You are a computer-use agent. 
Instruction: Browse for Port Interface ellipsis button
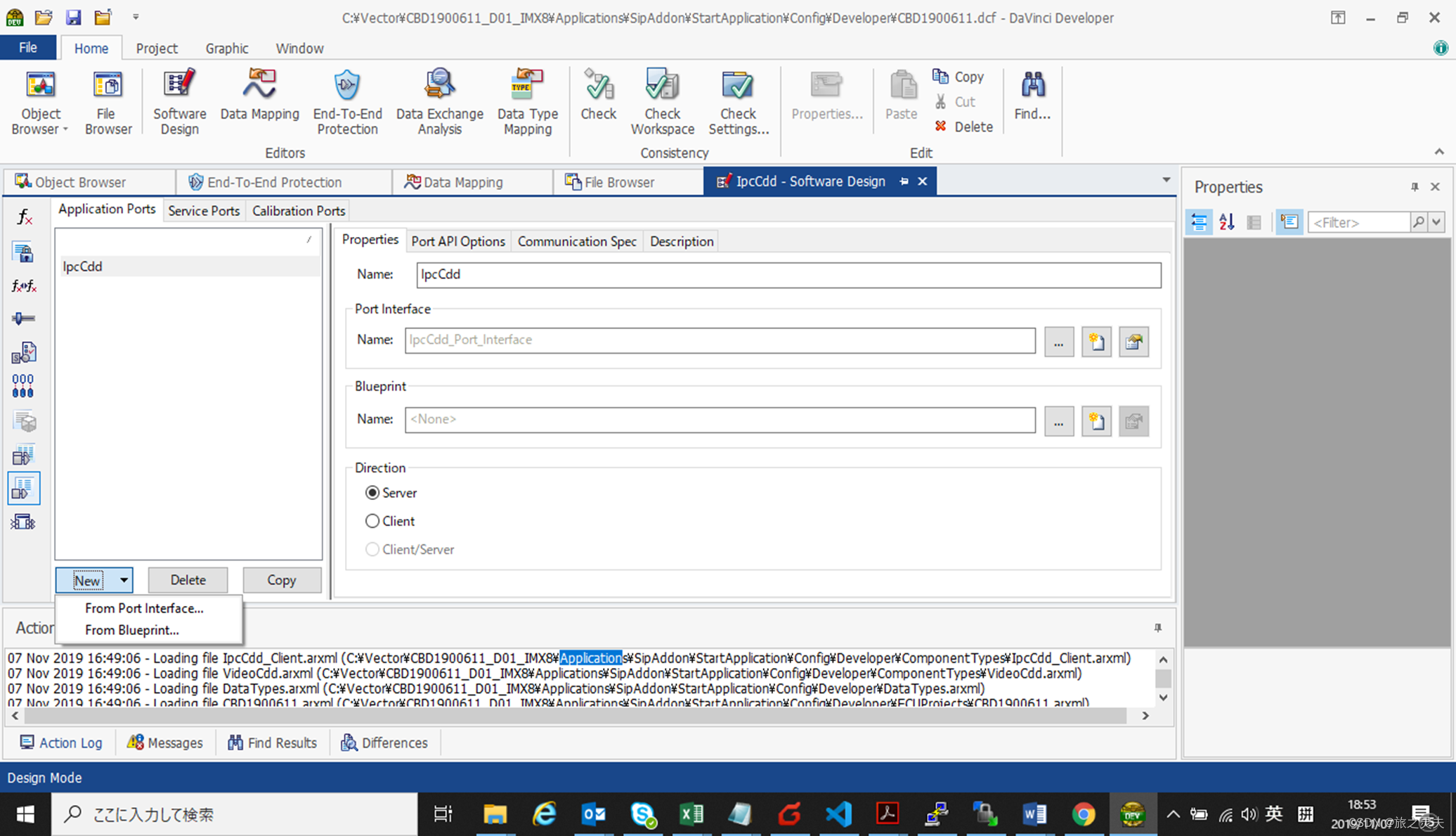(x=1058, y=342)
